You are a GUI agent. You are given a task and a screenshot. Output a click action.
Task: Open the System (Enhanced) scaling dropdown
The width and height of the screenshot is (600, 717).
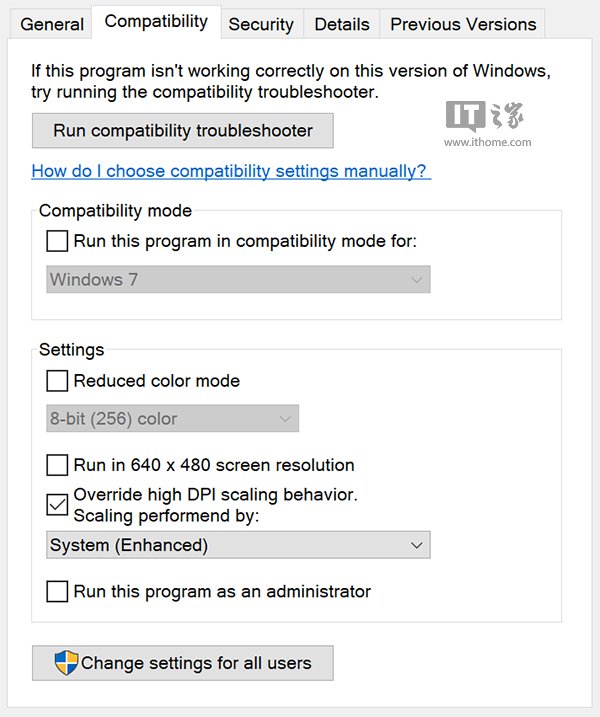coord(238,545)
